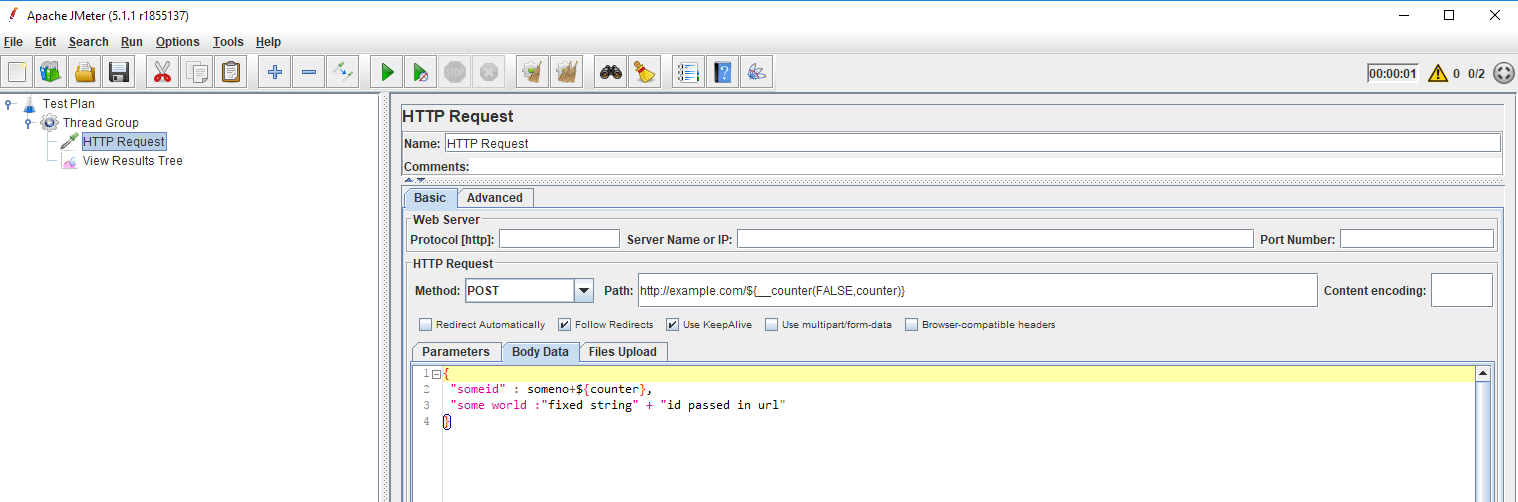Screen dimensions: 1518x502
Task: Switch to the Advanced tab
Action: pos(494,198)
